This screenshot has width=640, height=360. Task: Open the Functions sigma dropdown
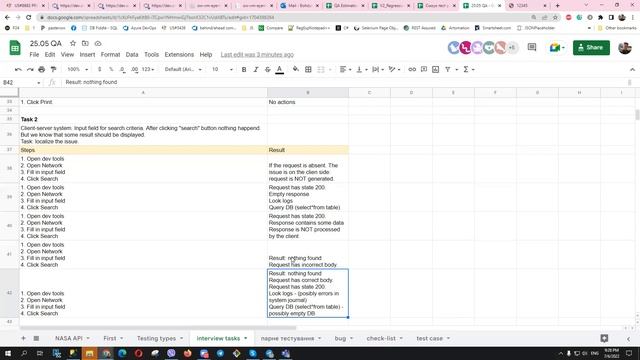[x=468, y=69]
